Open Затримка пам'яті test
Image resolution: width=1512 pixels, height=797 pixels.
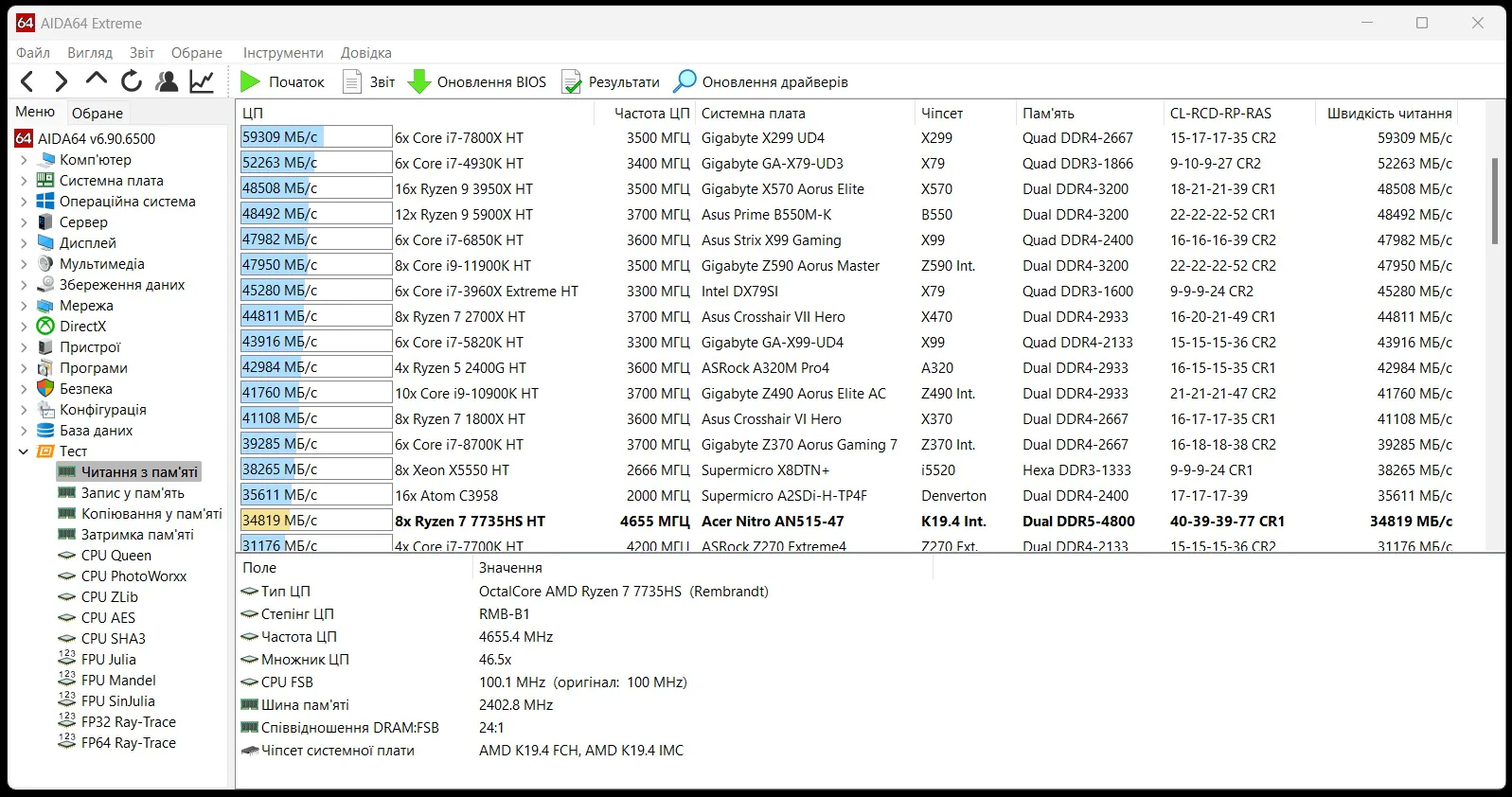click(137, 534)
